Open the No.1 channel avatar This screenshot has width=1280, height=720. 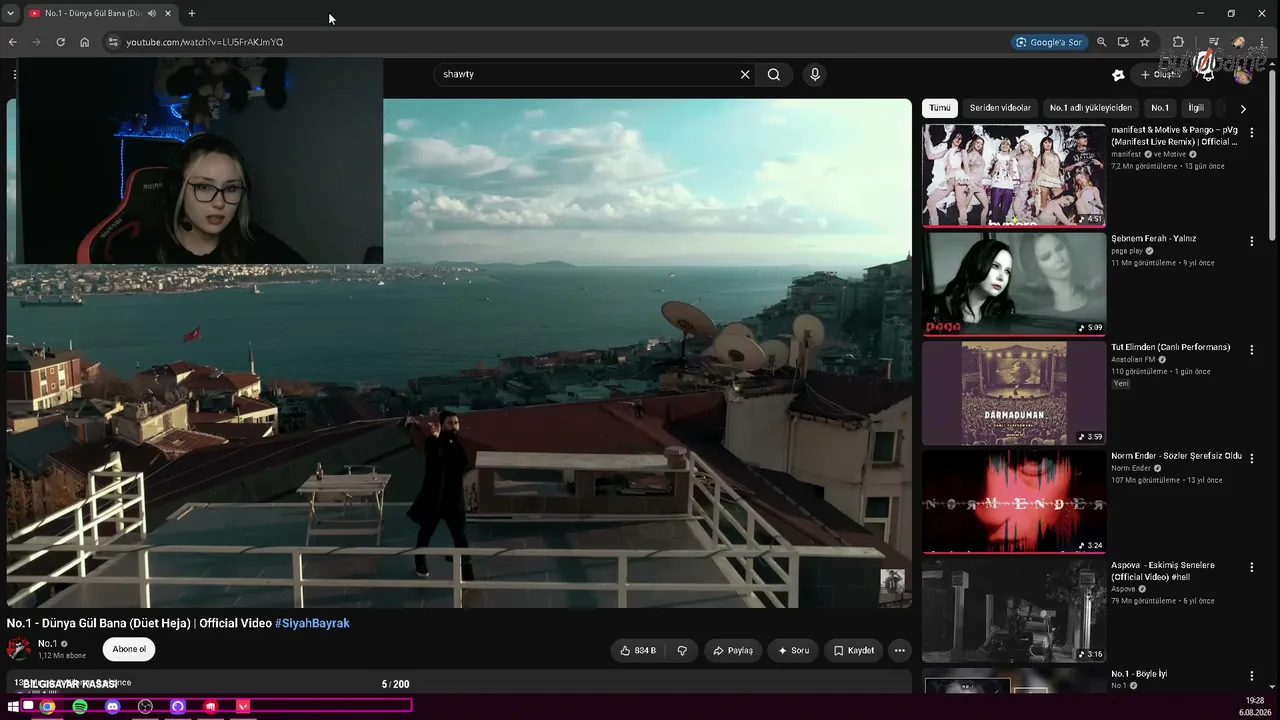pos(19,649)
